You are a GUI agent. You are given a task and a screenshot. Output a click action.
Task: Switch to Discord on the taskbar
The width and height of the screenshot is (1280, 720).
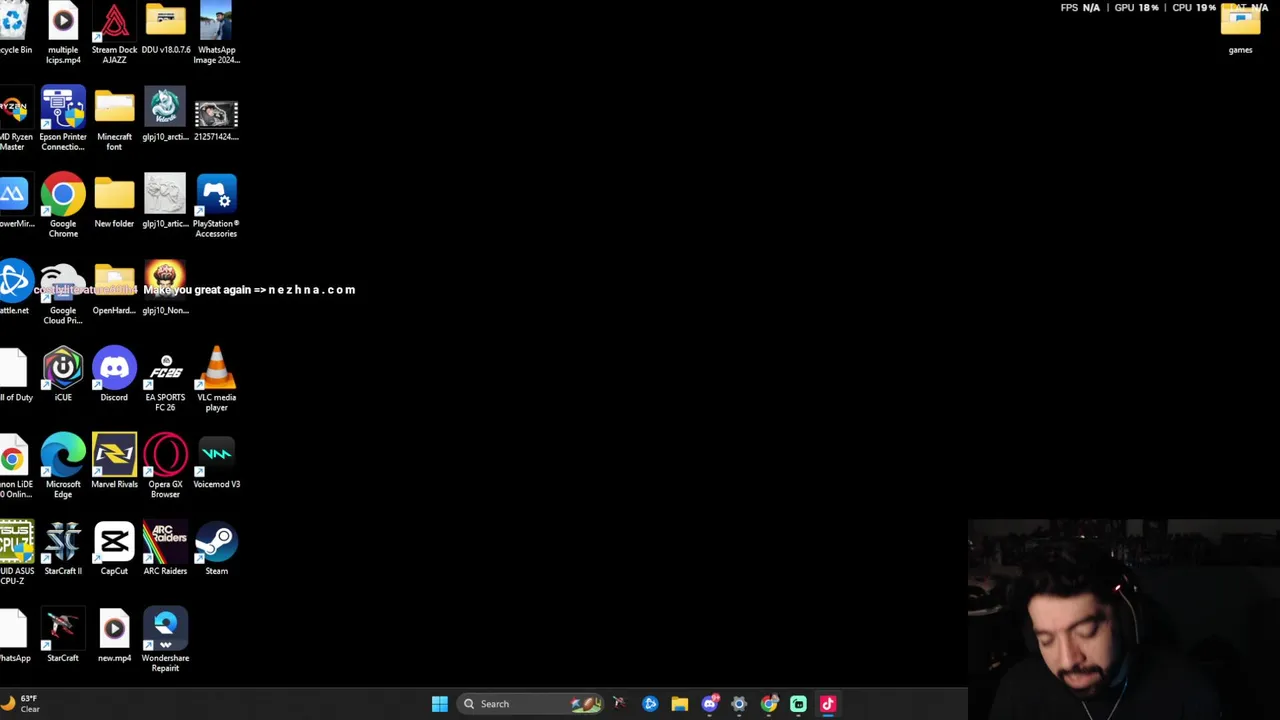pyautogui.click(x=710, y=704)
